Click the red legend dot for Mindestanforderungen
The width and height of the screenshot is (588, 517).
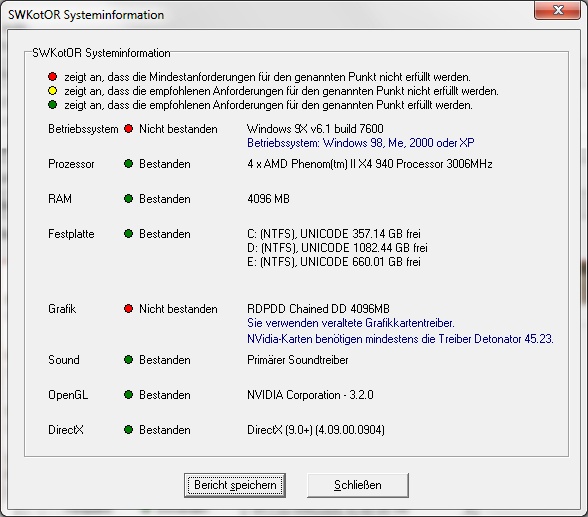[x=52, y=77]
